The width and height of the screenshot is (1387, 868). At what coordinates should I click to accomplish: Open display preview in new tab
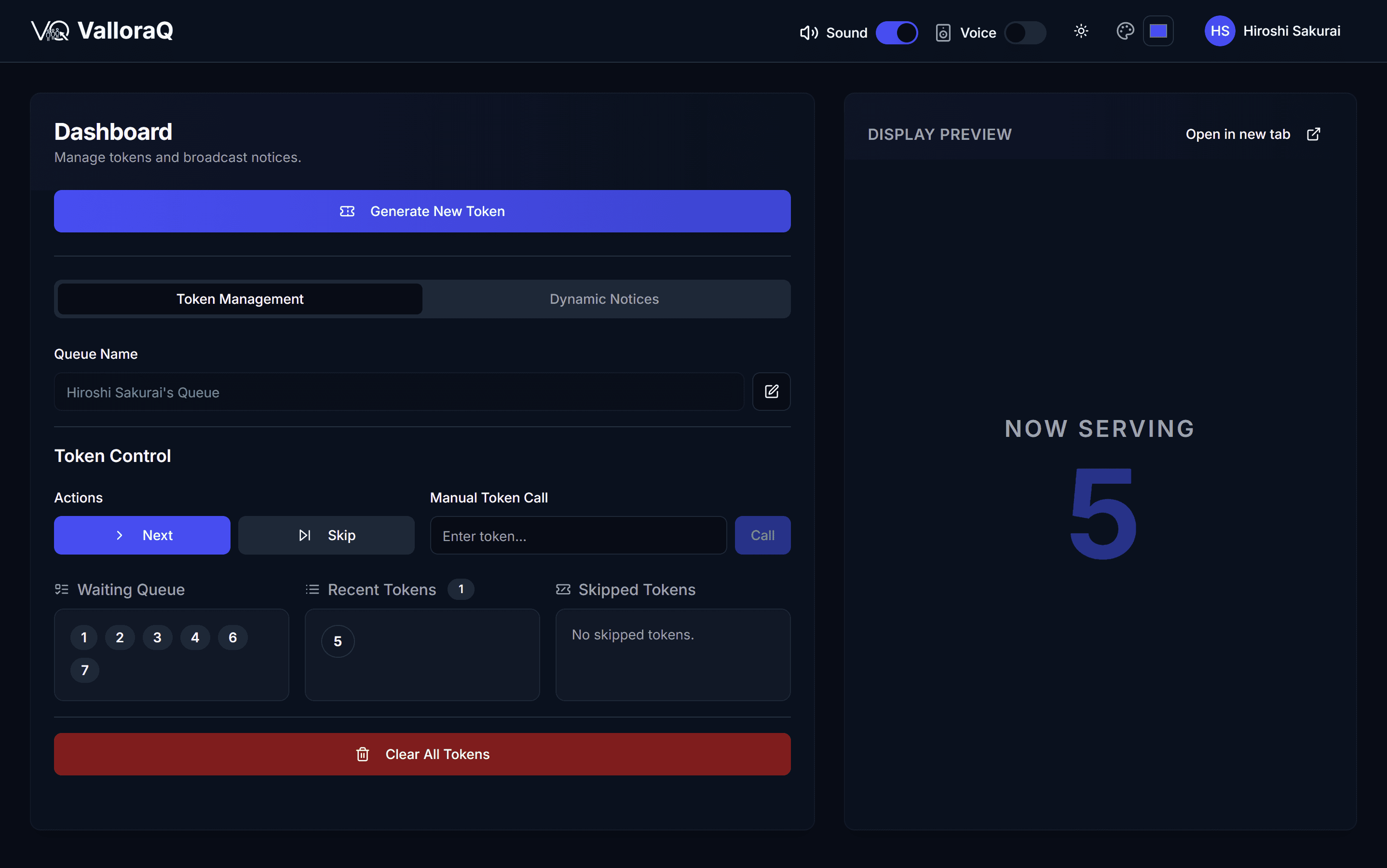[1237, 134]
